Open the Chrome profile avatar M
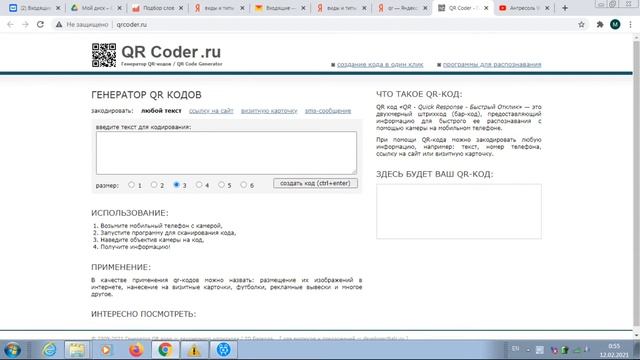 [x=615, y=24]
